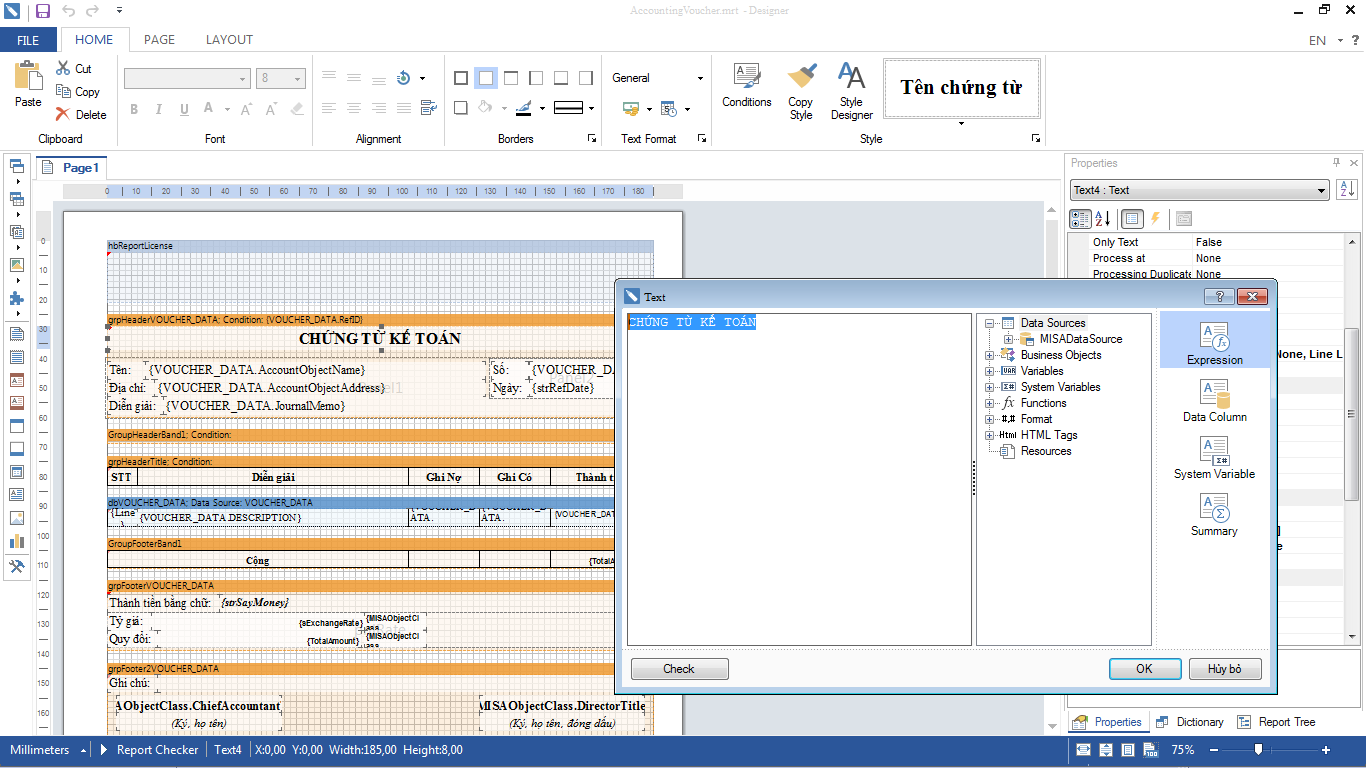Click the word wrap icon in Alignment
The image size is (1366, 768).
428,108
